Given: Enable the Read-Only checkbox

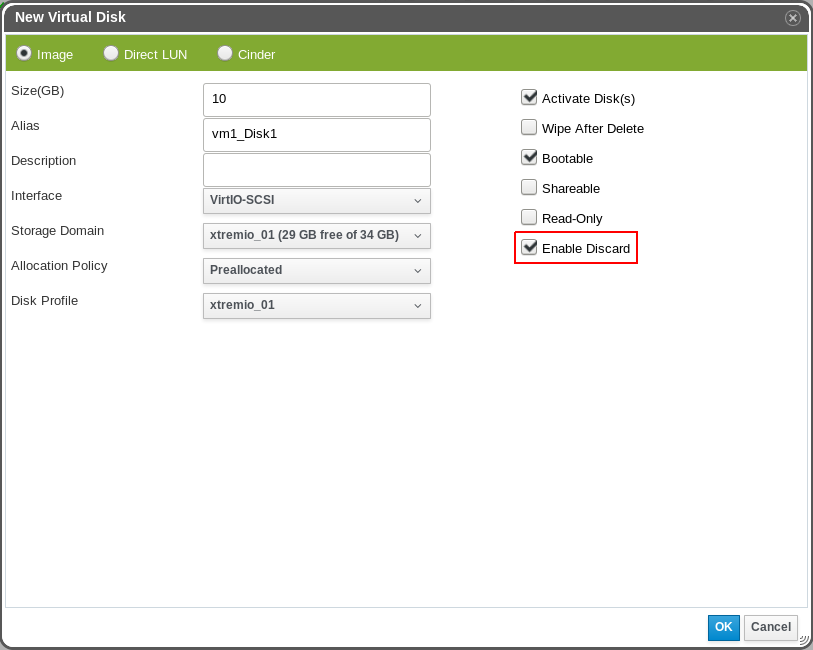Looking at the screenshot, I should click(529, 217).
